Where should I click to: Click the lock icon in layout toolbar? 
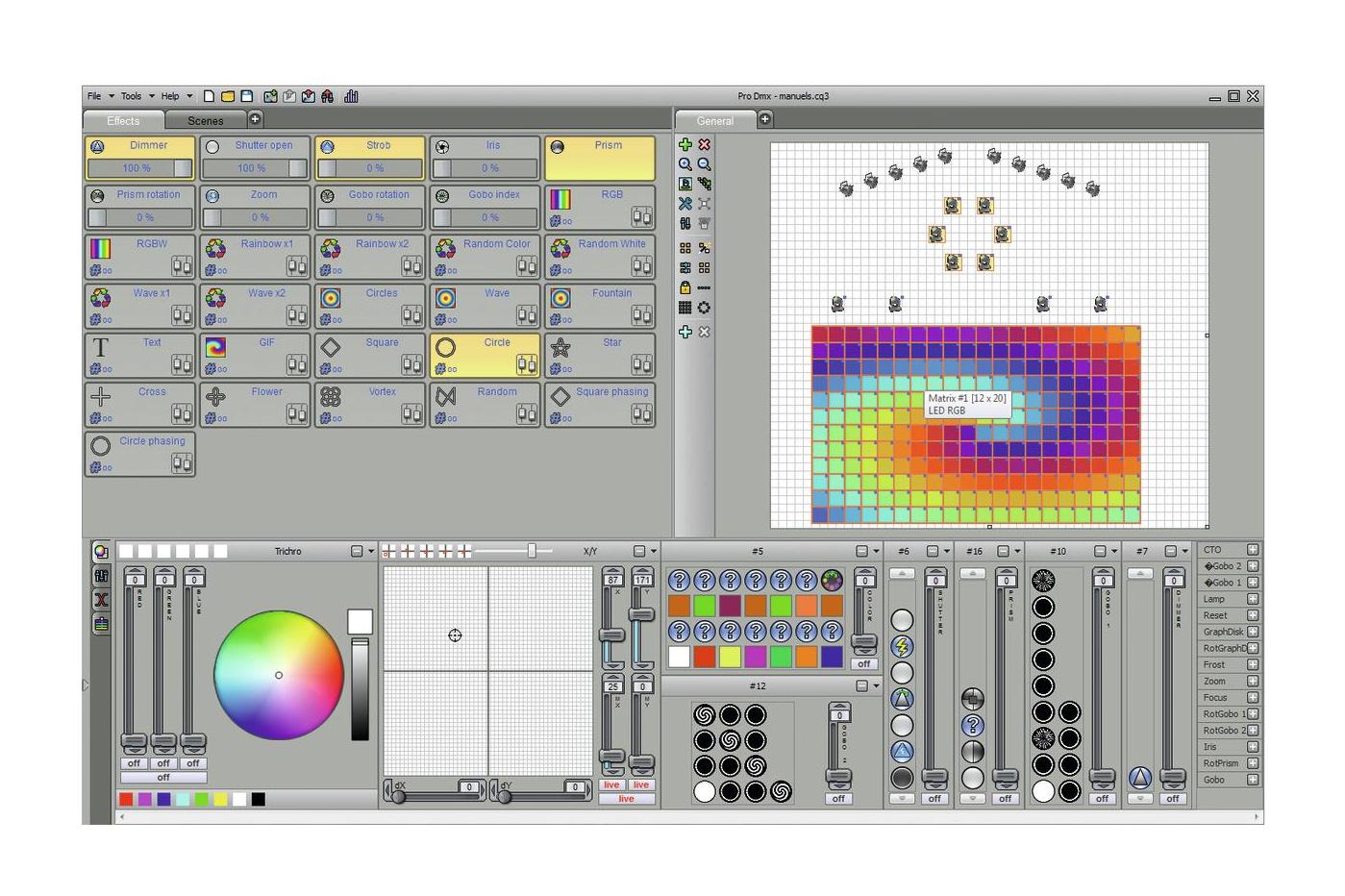click(685, 287)
